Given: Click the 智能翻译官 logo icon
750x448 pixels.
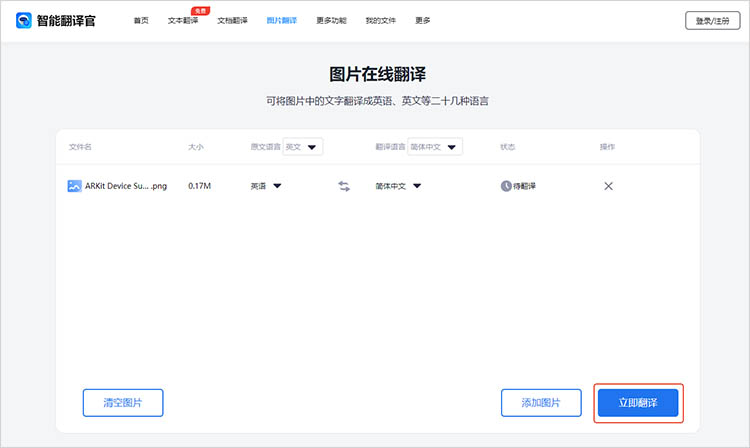Looking at the screenshot, I should tap(23, 21).
